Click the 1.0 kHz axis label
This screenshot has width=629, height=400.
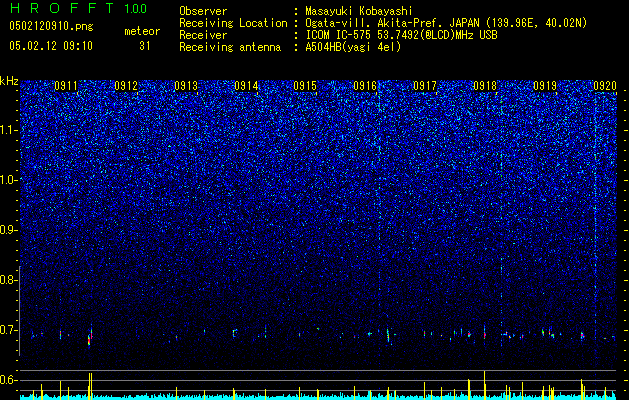tap(8, 180)
